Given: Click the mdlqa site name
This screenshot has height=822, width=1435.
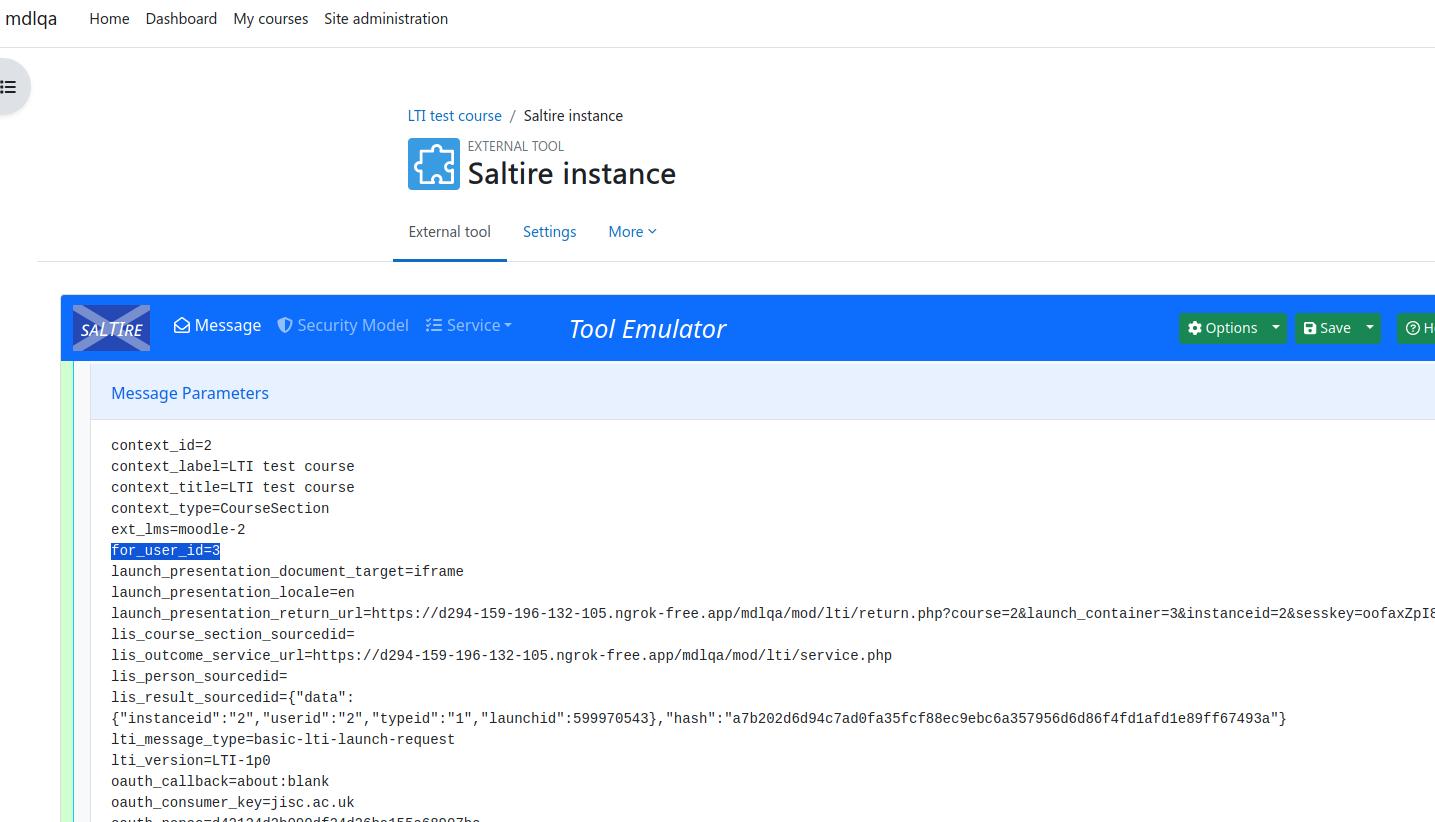Looking at the screenshot, I should click(x=31, y=19).
